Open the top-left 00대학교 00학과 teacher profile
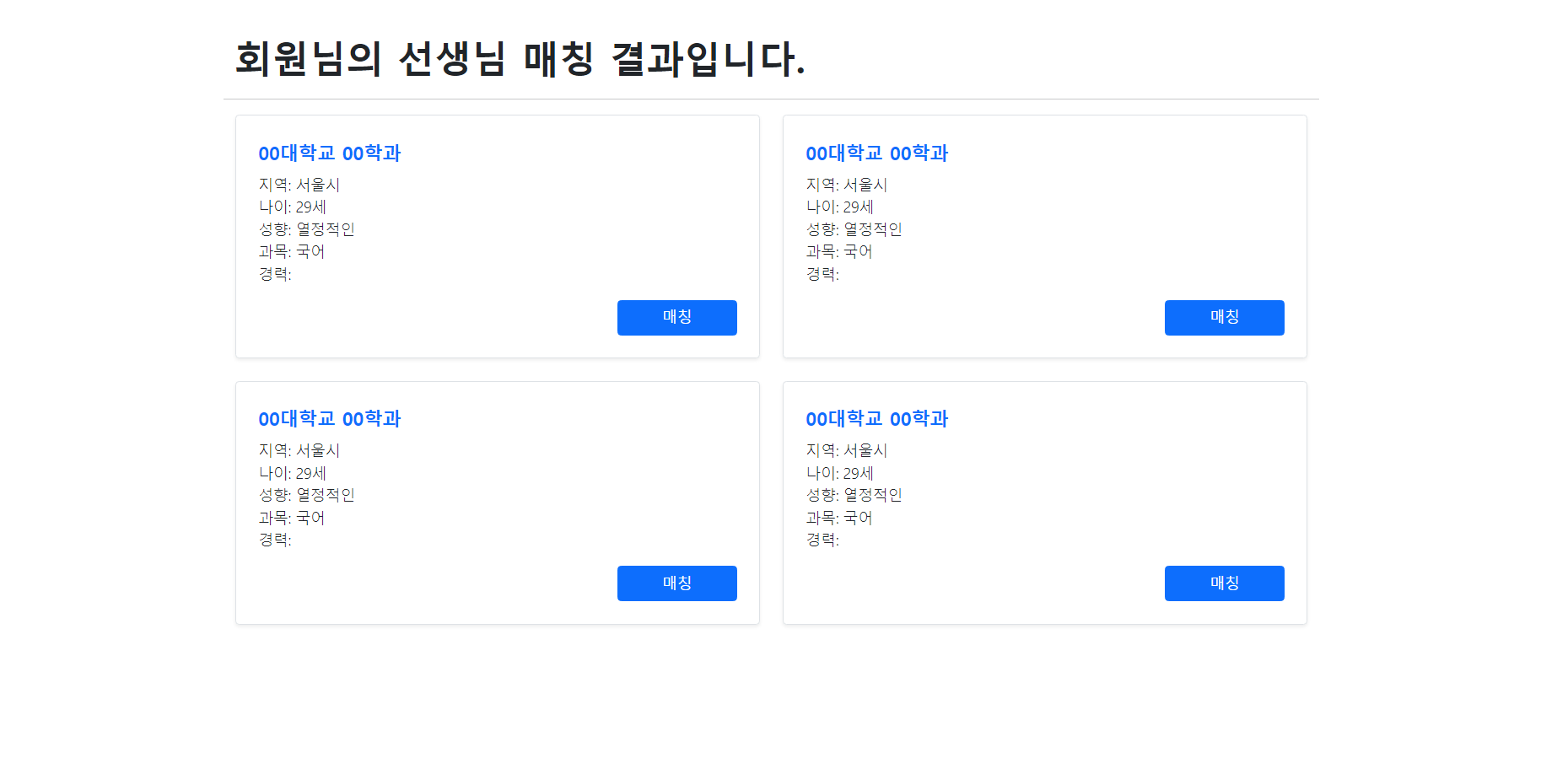Screen dimensions: 1568x774 [x=330, y=153]
